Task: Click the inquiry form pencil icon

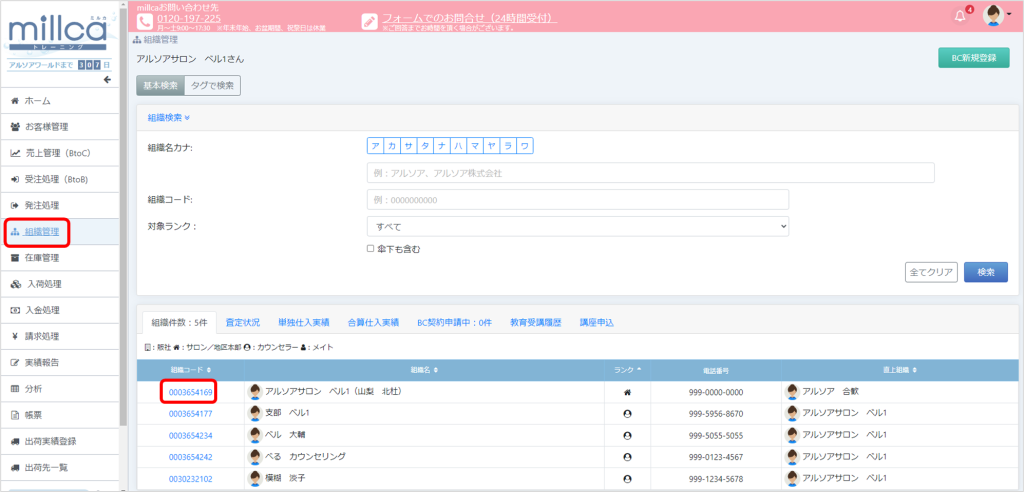Action: coord(370,20)
